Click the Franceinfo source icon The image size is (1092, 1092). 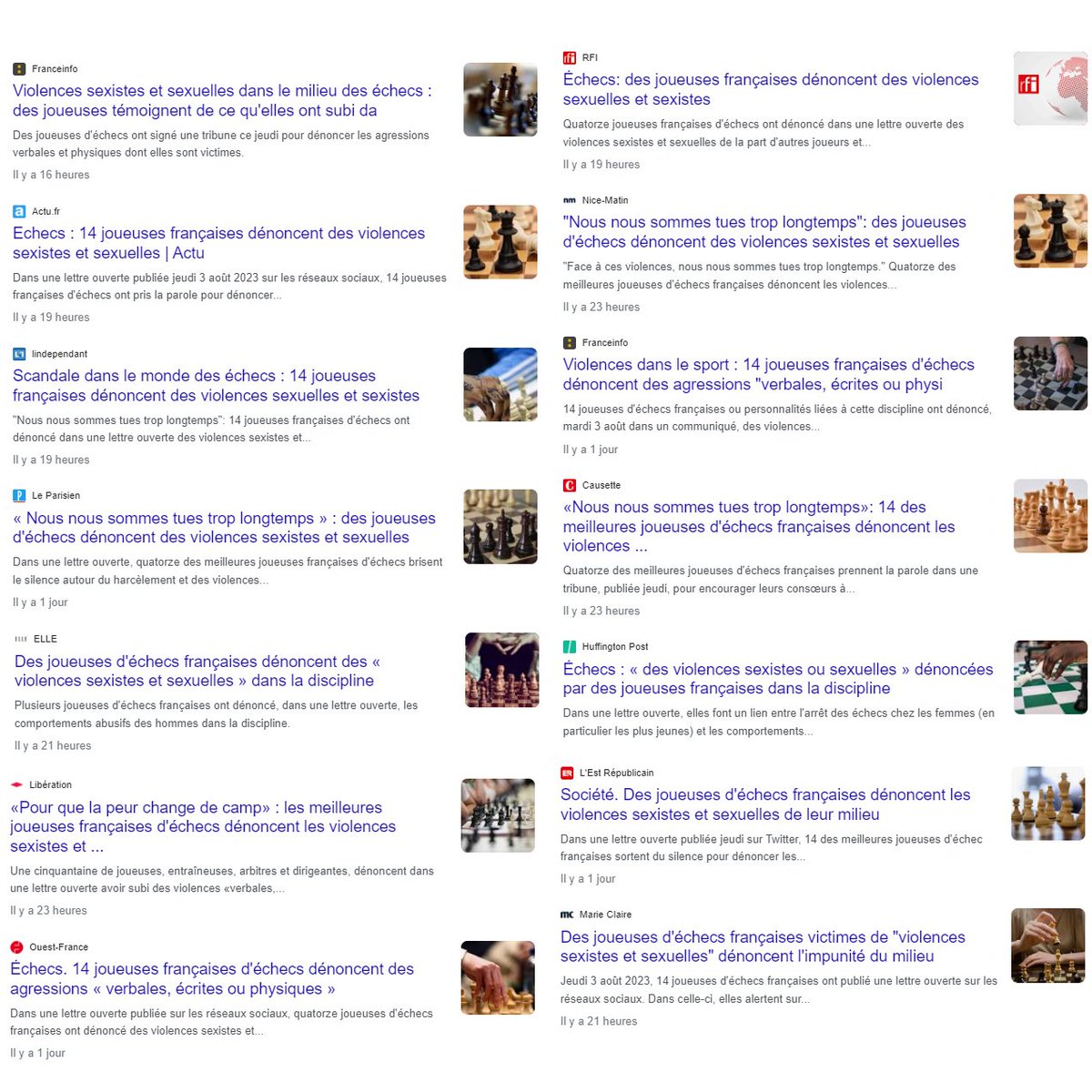click(x=18, y=68)
